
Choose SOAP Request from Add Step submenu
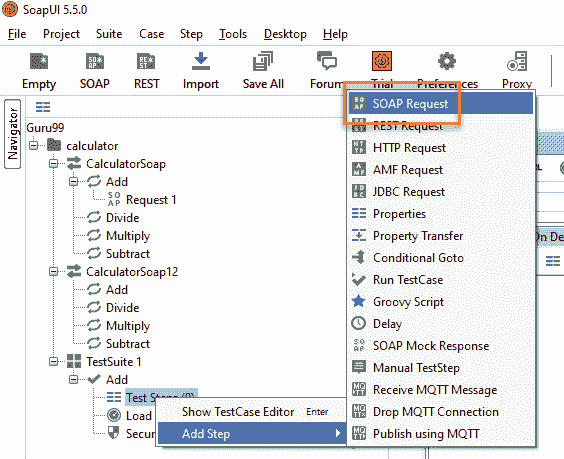[441, 103]
